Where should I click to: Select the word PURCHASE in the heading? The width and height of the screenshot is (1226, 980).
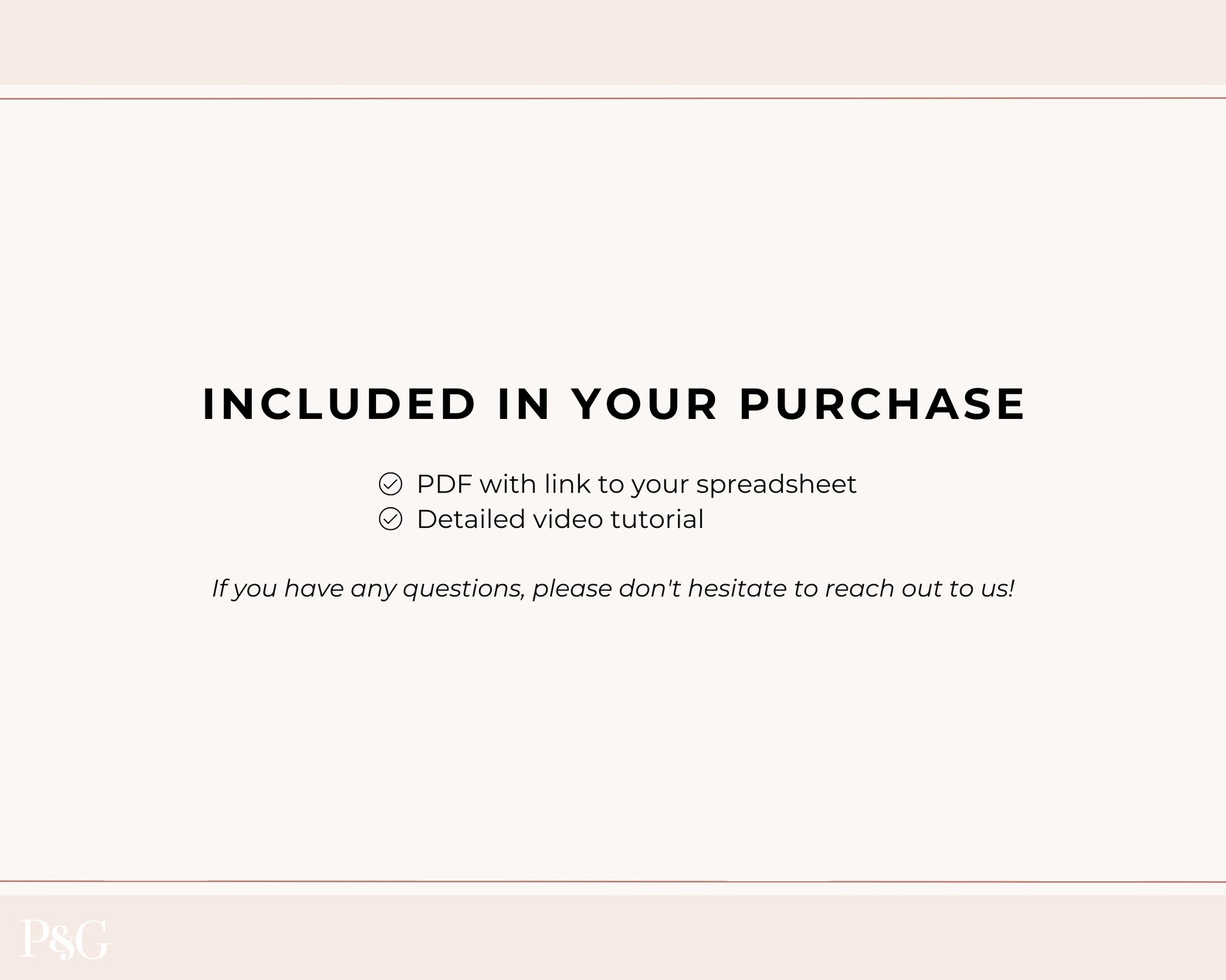882,404
